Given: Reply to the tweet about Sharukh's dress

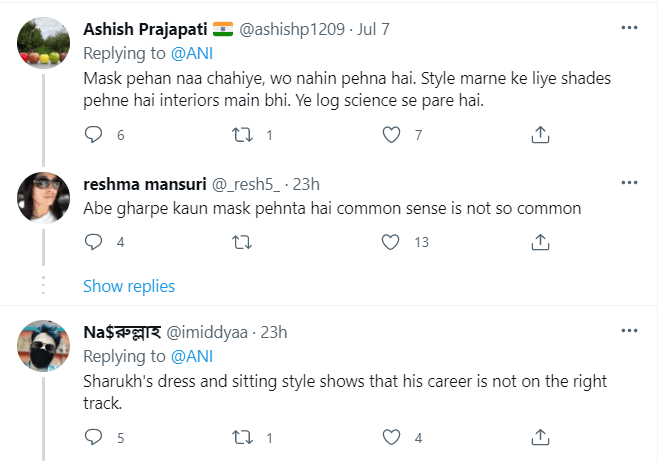Looking at the screenshot, I should (93, 437).
